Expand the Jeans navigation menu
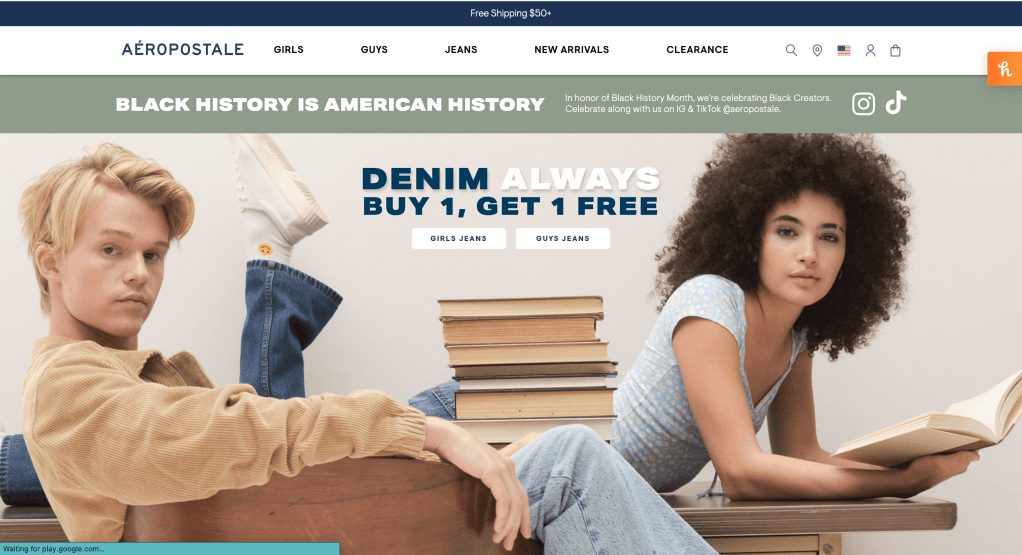Image resolution: width=1022 pixels, height=555 pixels. 461,50
